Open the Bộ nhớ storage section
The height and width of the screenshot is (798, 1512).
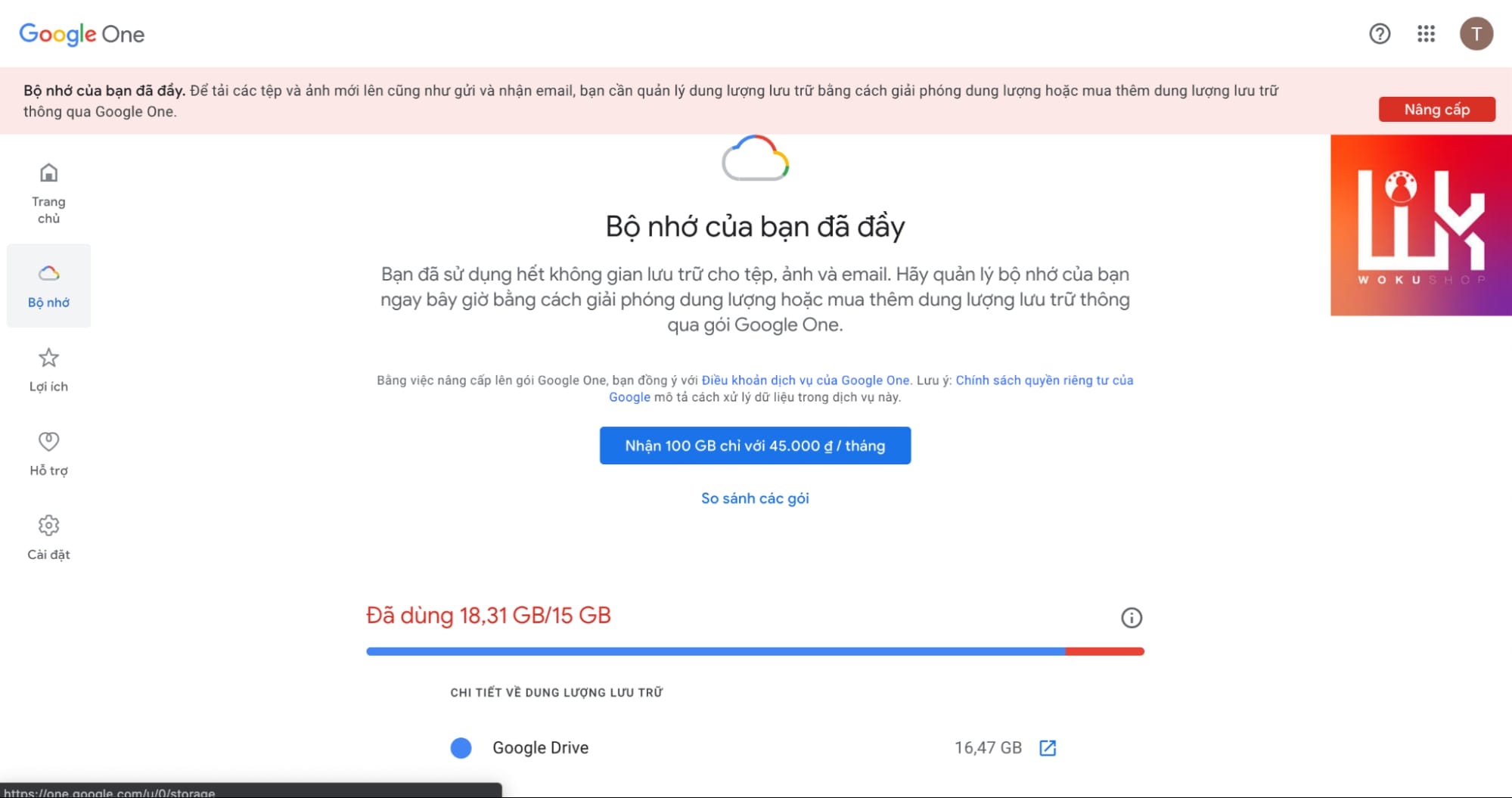click(48, 285)
